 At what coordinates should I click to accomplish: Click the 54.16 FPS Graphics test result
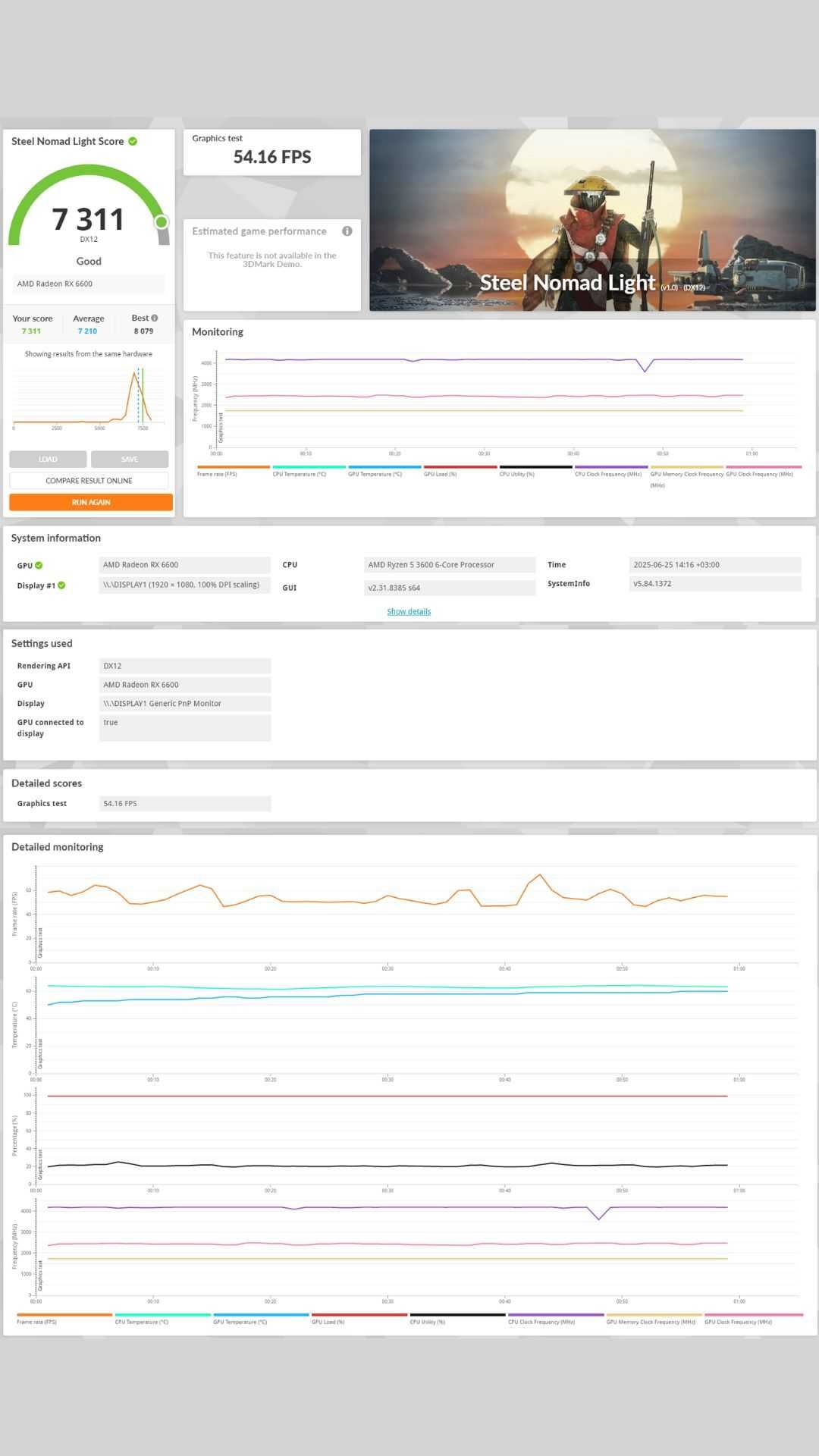(272, 157)
